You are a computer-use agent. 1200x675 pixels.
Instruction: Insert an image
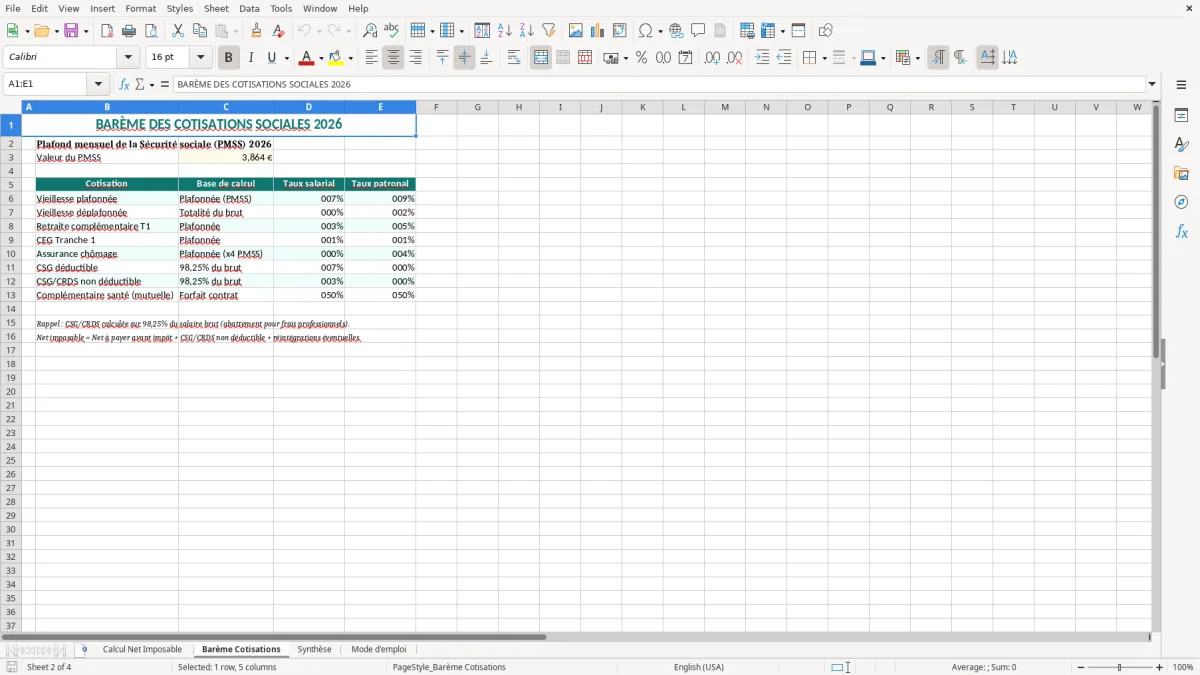click(576, 31)
